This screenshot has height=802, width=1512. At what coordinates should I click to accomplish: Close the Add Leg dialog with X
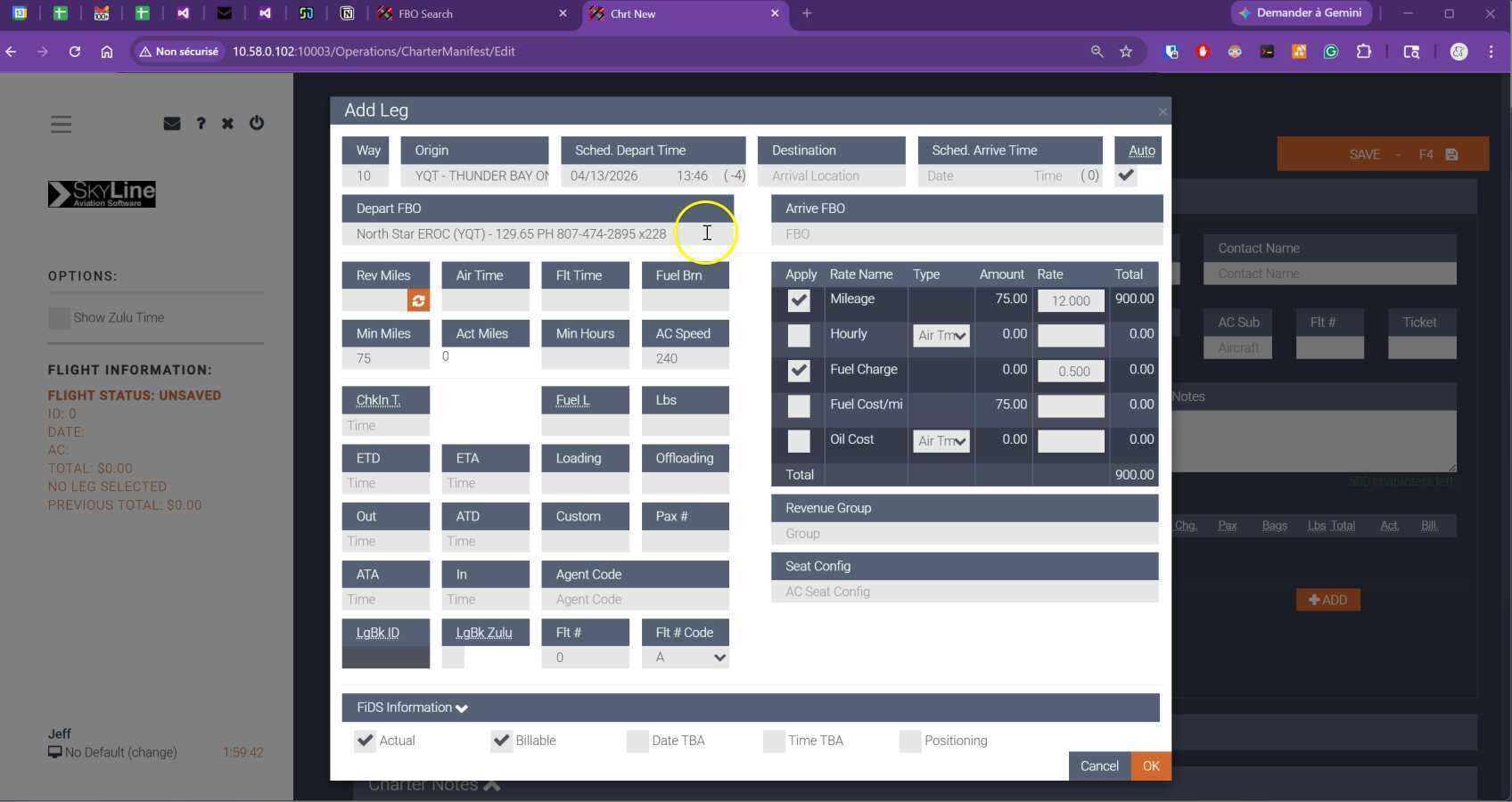click(1162, 111)
